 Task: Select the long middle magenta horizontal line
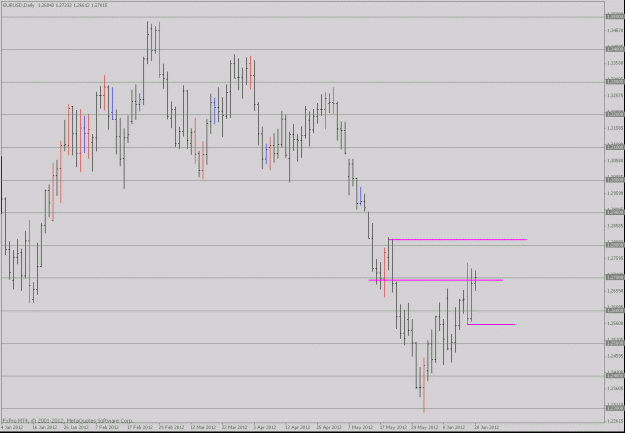436,280
